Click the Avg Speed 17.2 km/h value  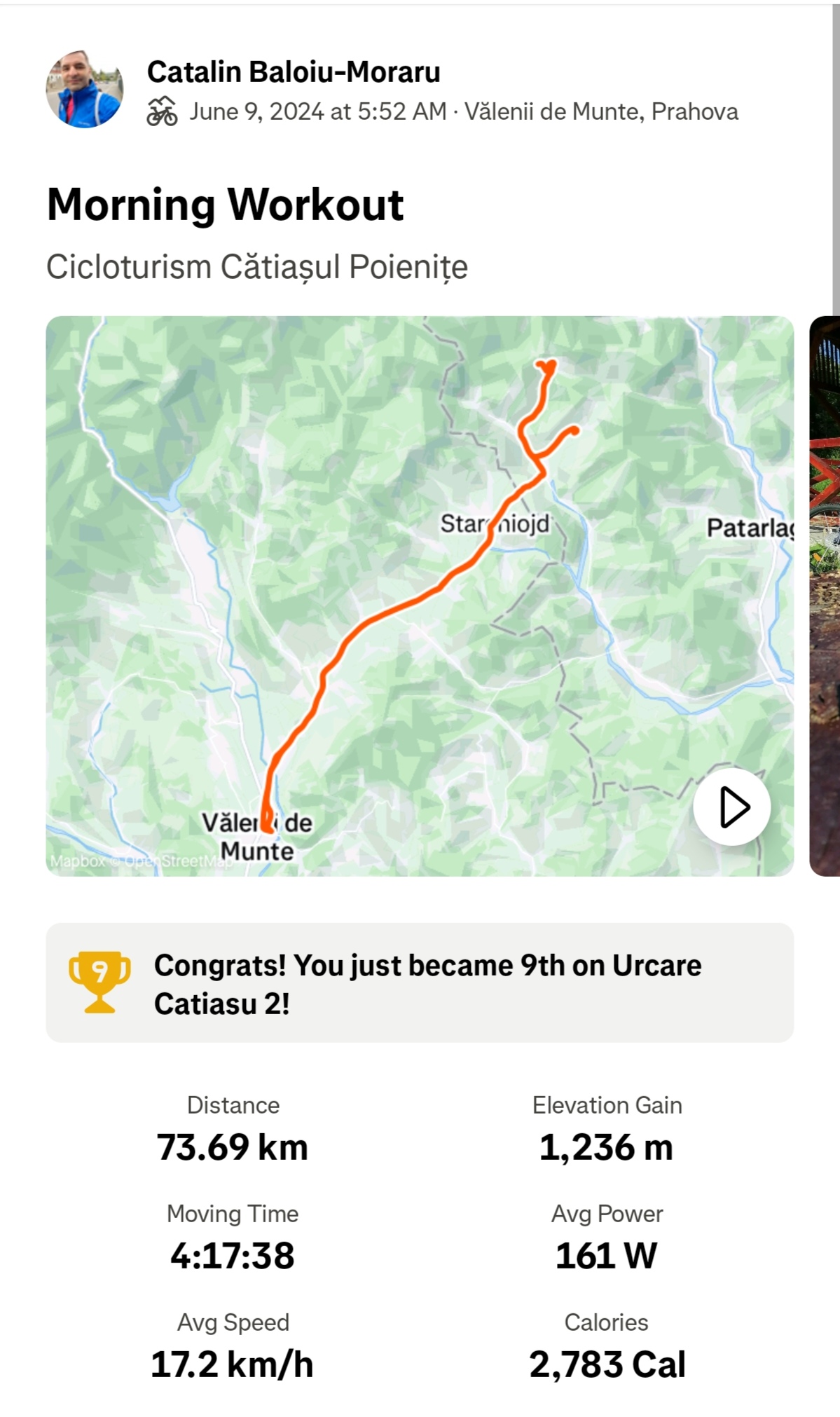coord(233,1364)
